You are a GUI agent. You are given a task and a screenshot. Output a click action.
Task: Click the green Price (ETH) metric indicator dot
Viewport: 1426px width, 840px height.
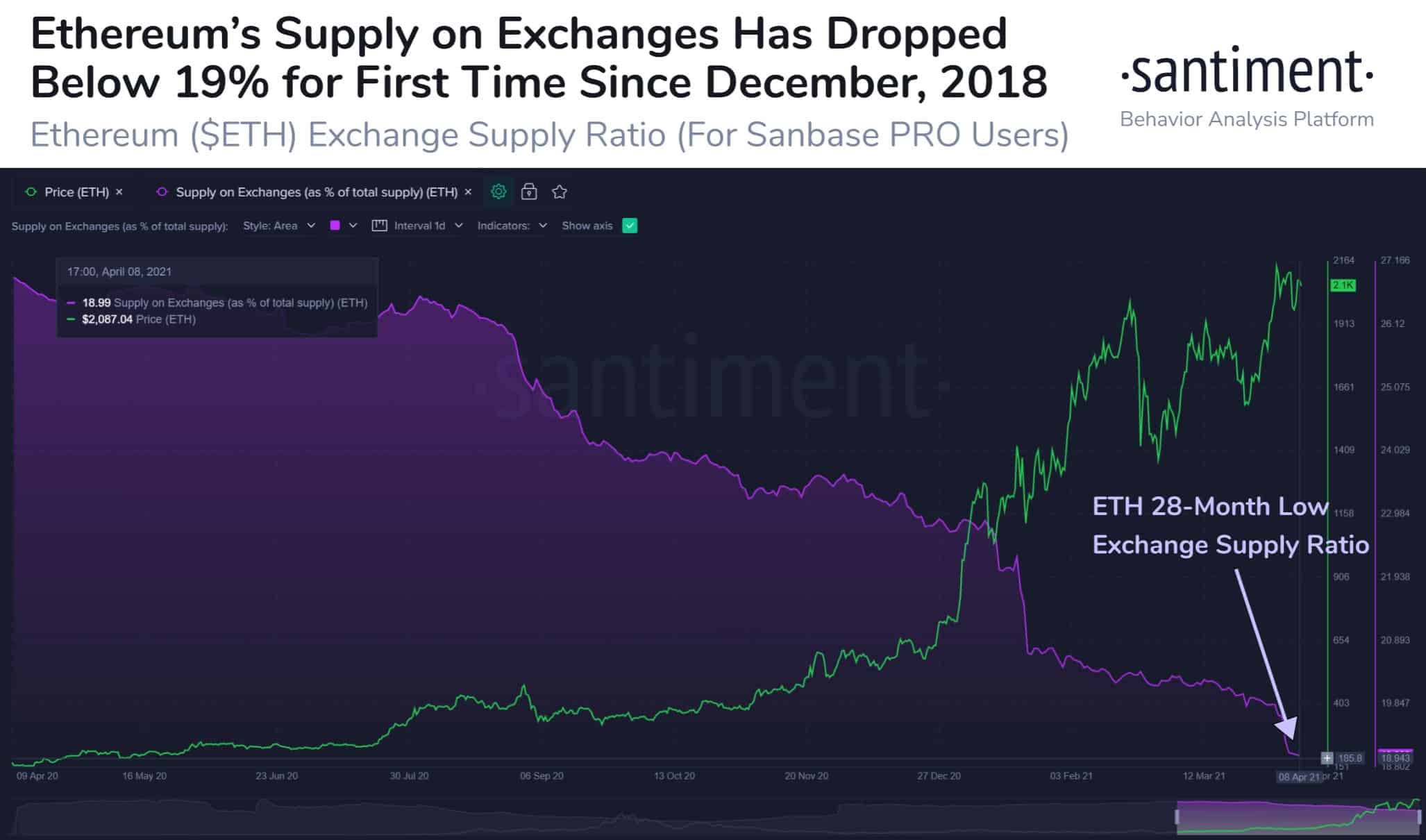[x=31, y=192]
